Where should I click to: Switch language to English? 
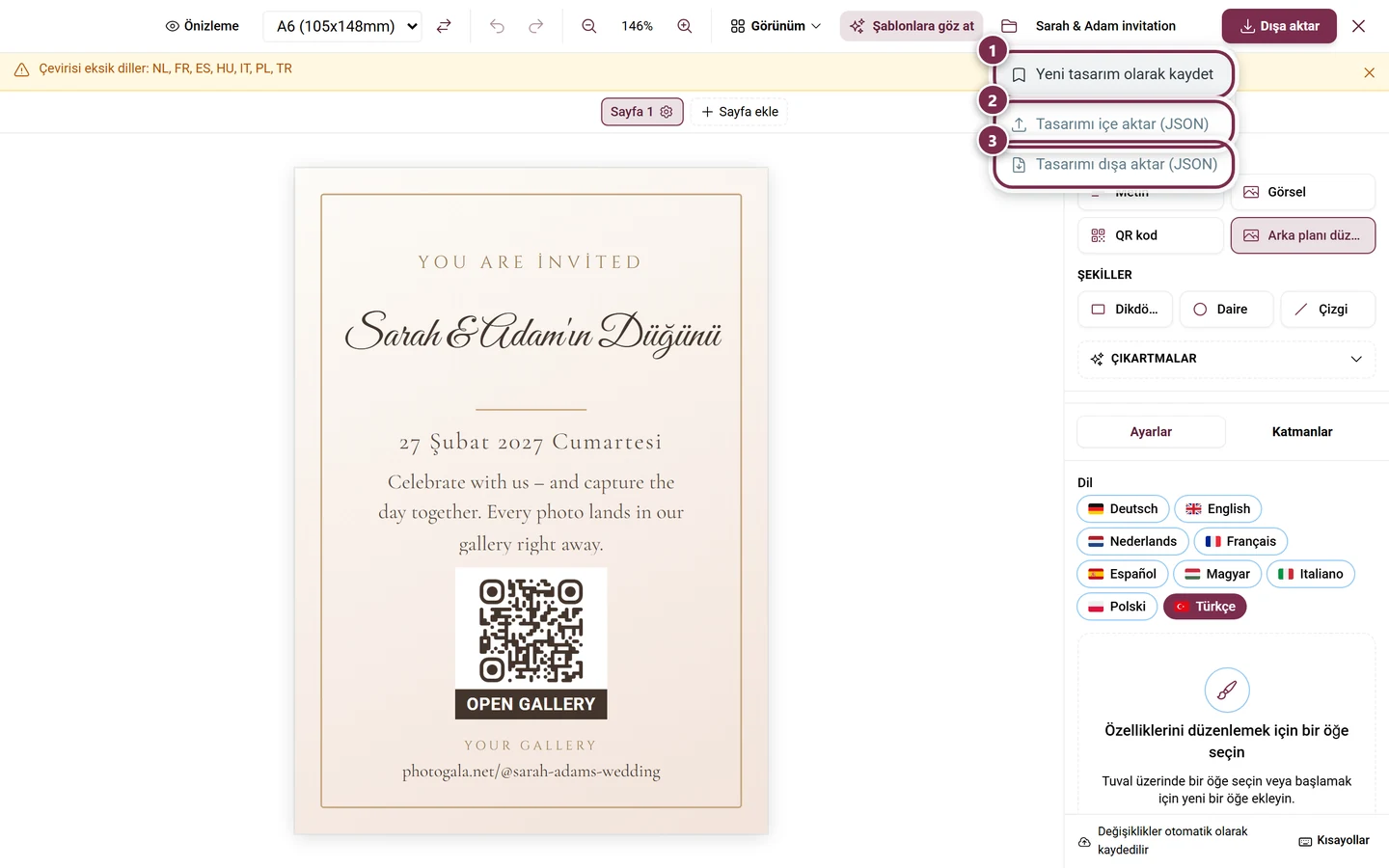1217,509
